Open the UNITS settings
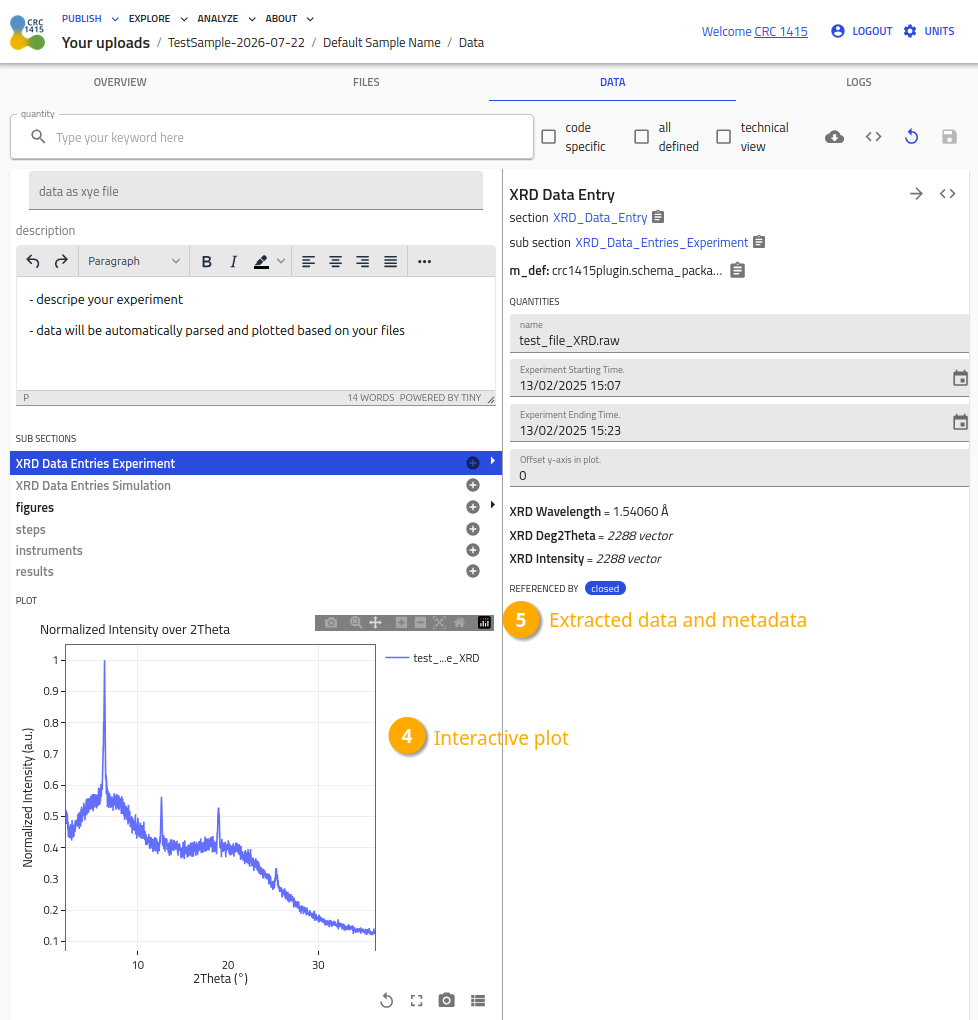This screenshot has height=1020, width=978. point(929,31)
